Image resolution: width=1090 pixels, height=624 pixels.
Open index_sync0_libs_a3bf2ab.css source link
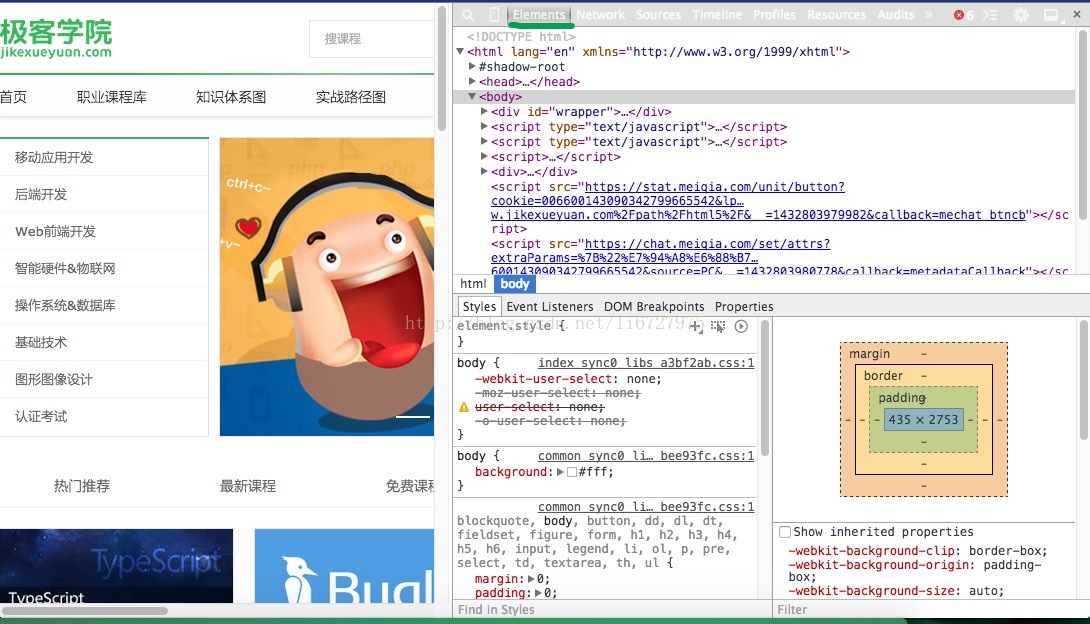point(646,363)
